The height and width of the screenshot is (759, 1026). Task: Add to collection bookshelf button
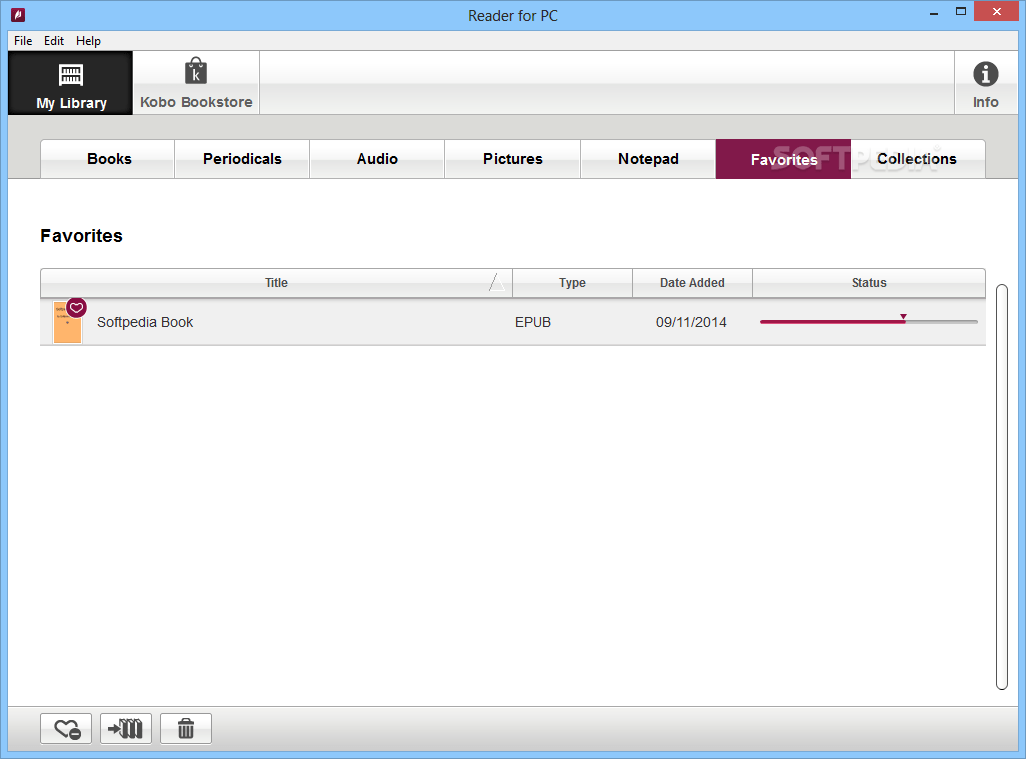coord(126,728)
